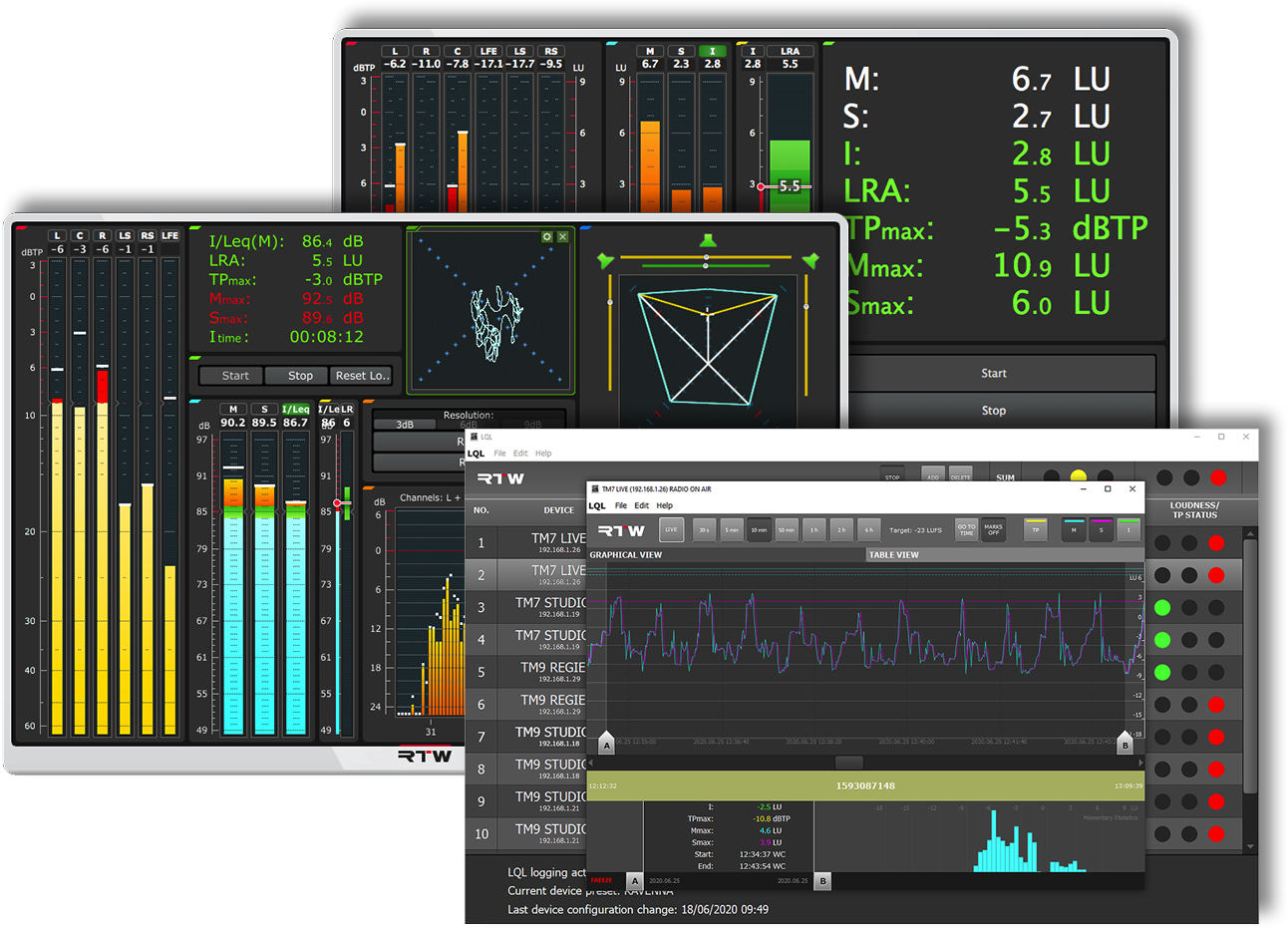Image resolution: width=1288 pixels, height=928 pixels.
Task: Click the timeline scroll left arrow
Action: [591, 763]
